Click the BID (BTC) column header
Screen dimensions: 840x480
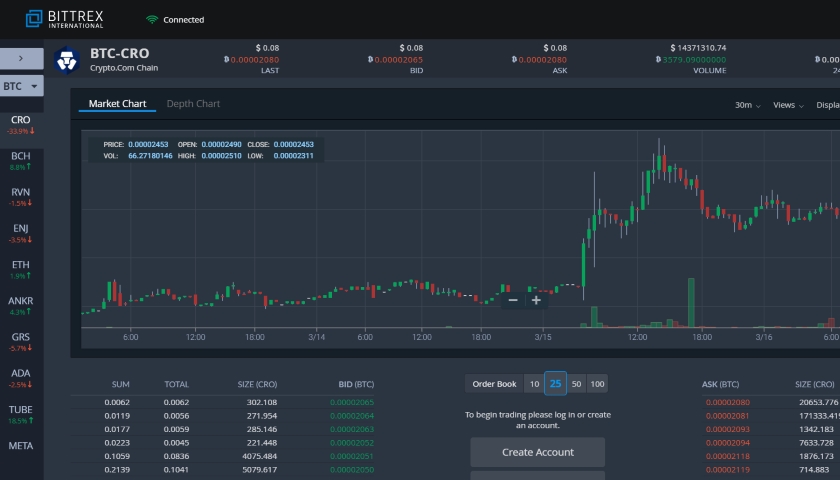pos(356,384)
